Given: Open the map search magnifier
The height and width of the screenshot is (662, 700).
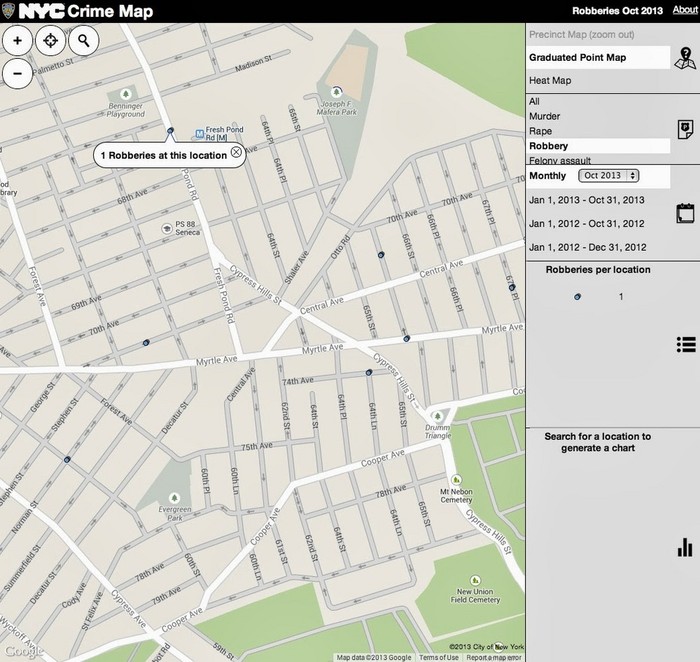Looking at the screenshot, I should tap(83, 41).
